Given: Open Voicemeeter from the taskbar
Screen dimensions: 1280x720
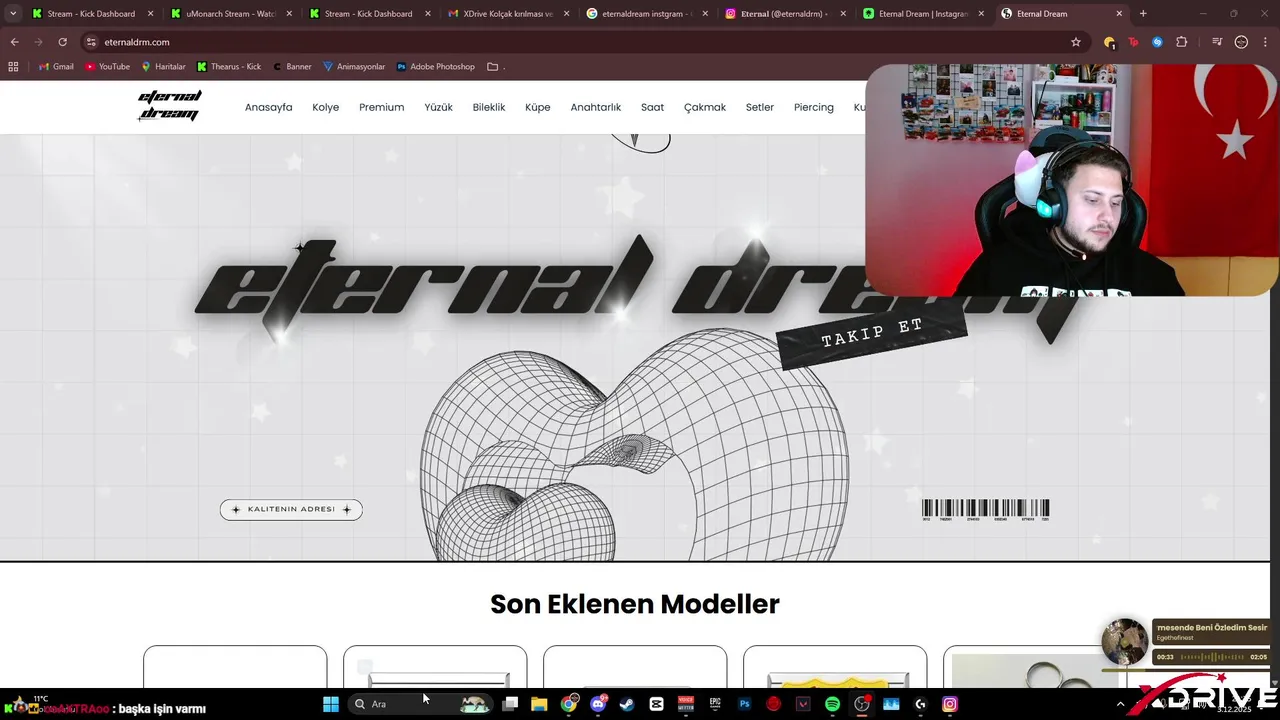Looking at the screenshot, I should (x=686, y=704).
